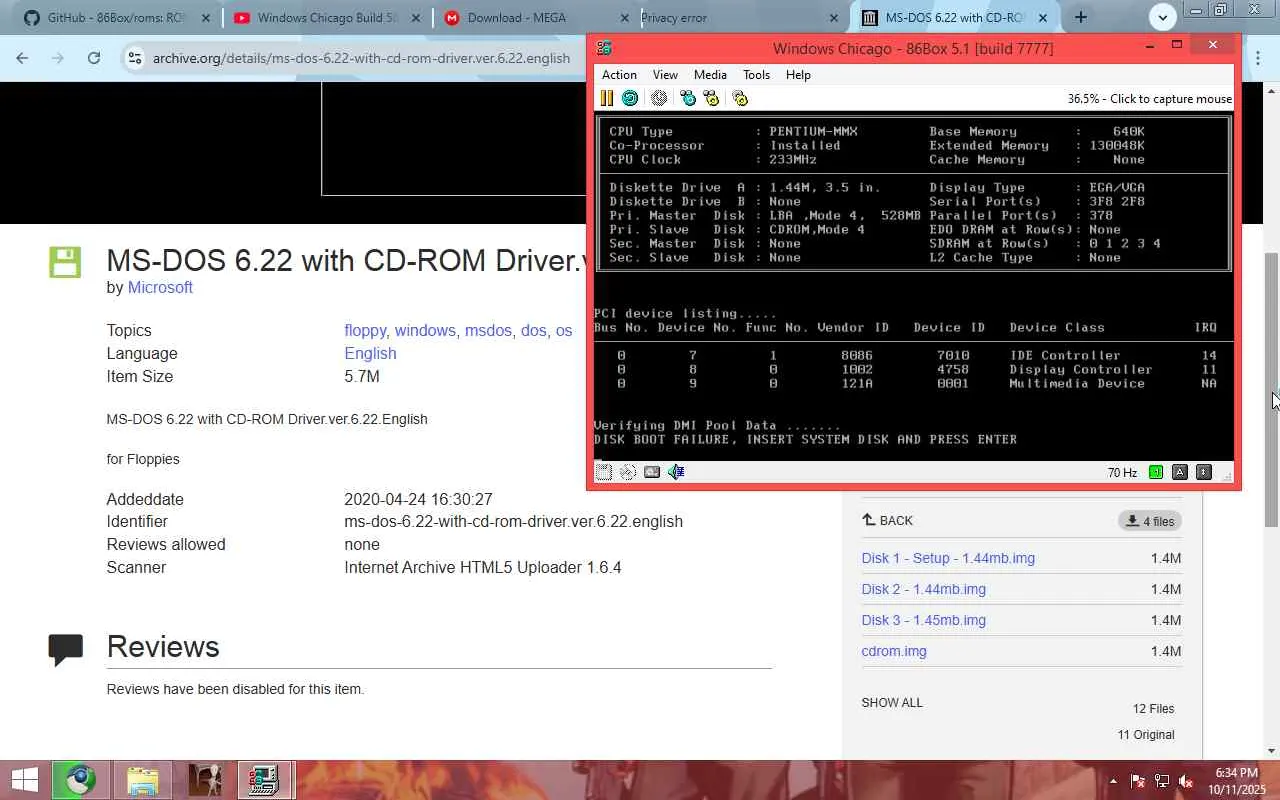Open the Microsoft author link
1280x800 pixels.
(160, 287)
